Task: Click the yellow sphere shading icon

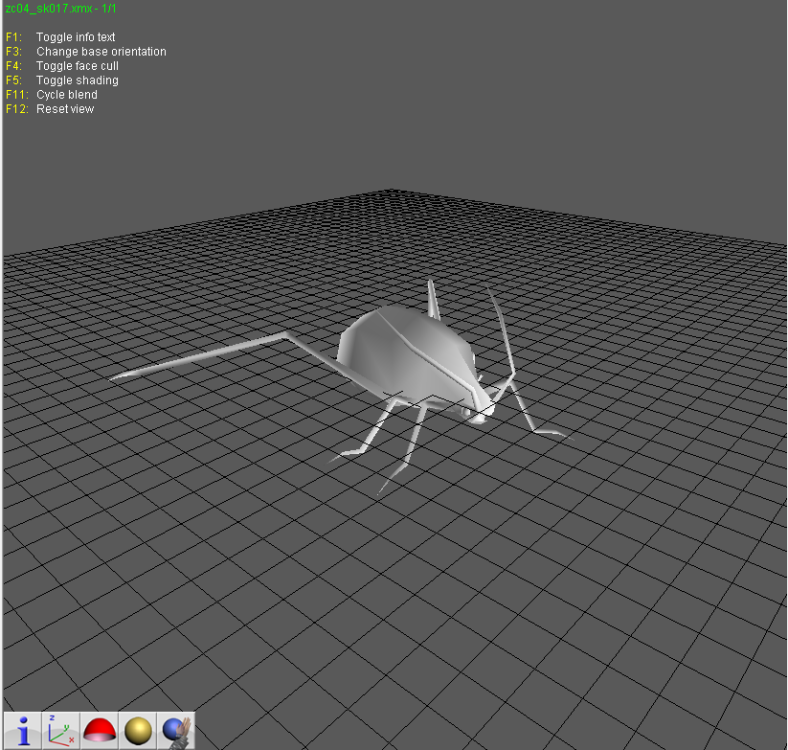Action: (138, 730)
